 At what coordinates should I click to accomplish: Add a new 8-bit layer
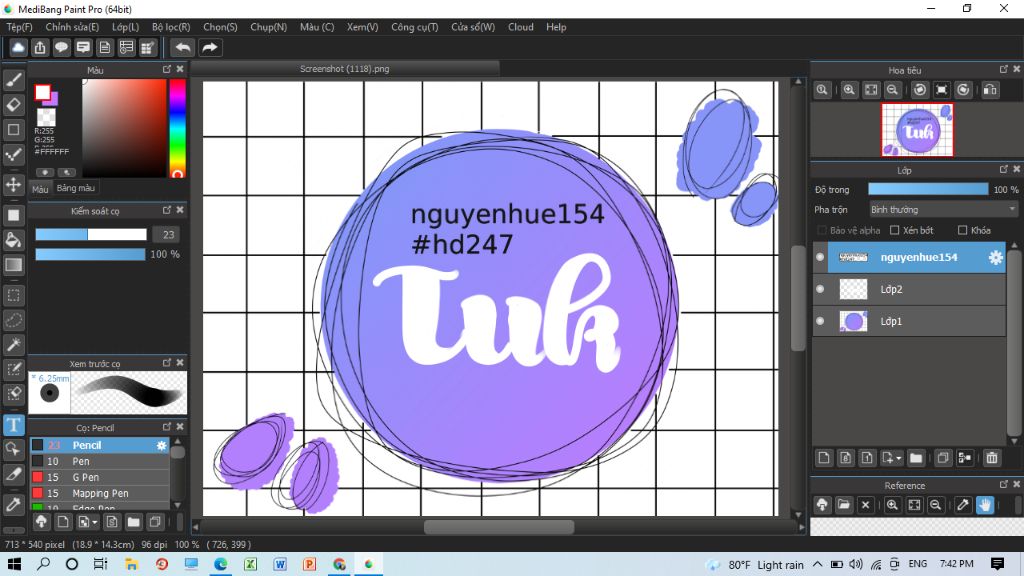coord(845,458)
